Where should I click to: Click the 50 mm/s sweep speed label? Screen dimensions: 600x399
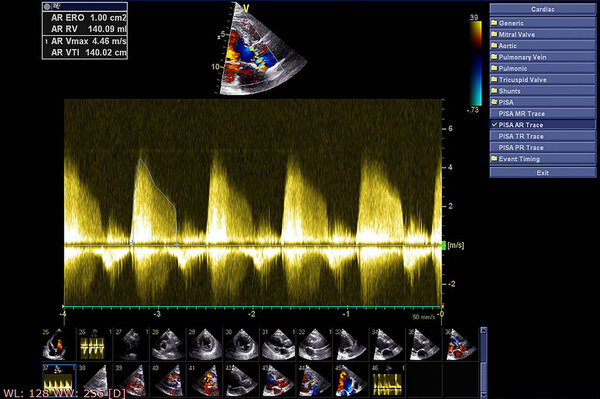[424, 317]
